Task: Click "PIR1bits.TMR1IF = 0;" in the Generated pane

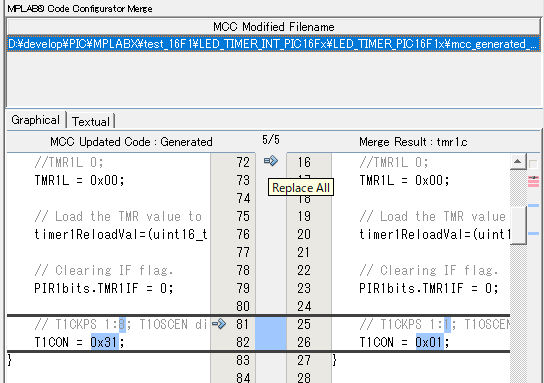Action: coord(103,288)
